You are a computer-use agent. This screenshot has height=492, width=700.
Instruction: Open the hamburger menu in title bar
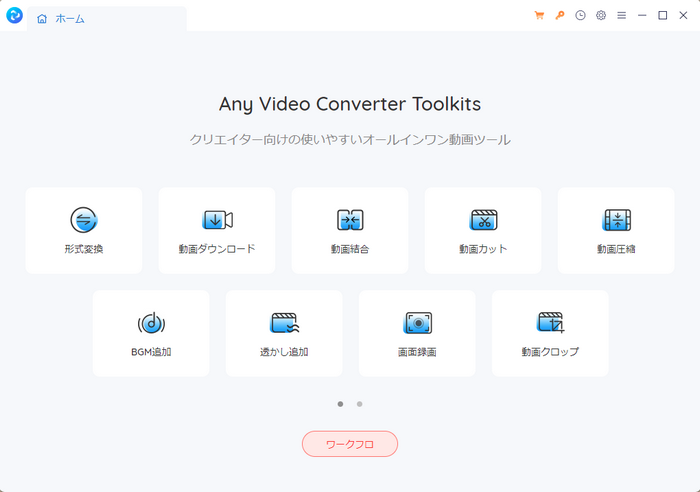[621, 16]
